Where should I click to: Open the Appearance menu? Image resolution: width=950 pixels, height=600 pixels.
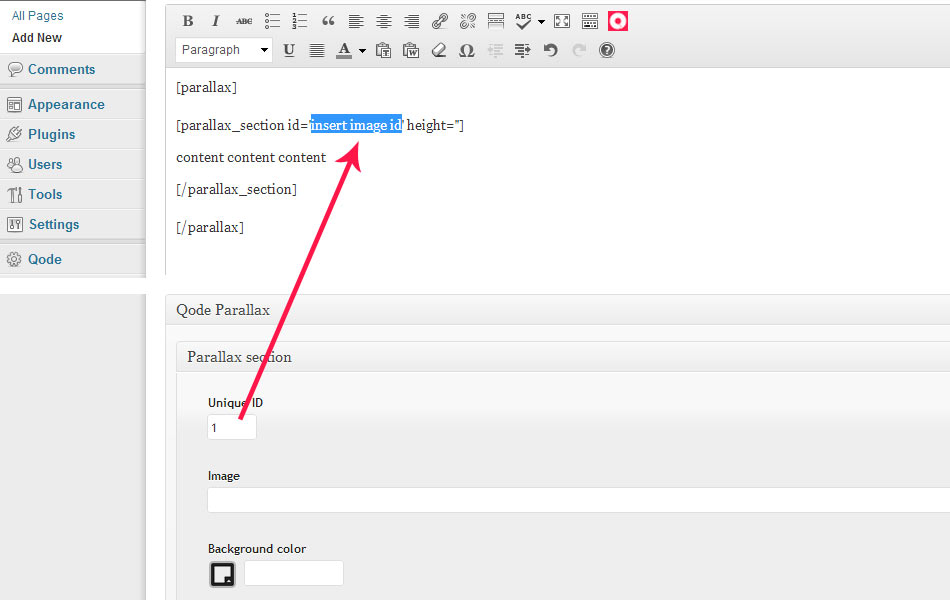click(66, 104)
